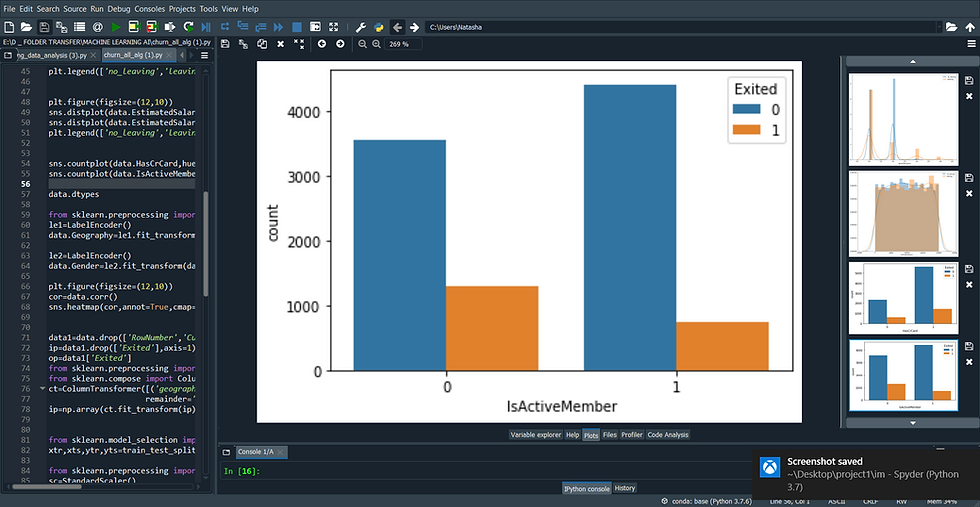The image size is (980, 507).
Task: Go forward with the toolbar right arrow
Action: point(414,27)
